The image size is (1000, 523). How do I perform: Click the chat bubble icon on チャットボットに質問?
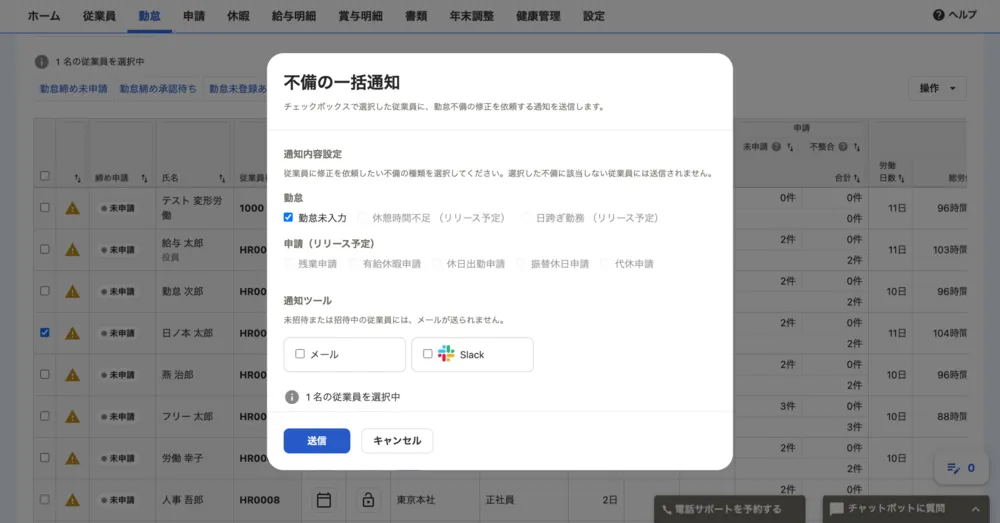(837, 508)
